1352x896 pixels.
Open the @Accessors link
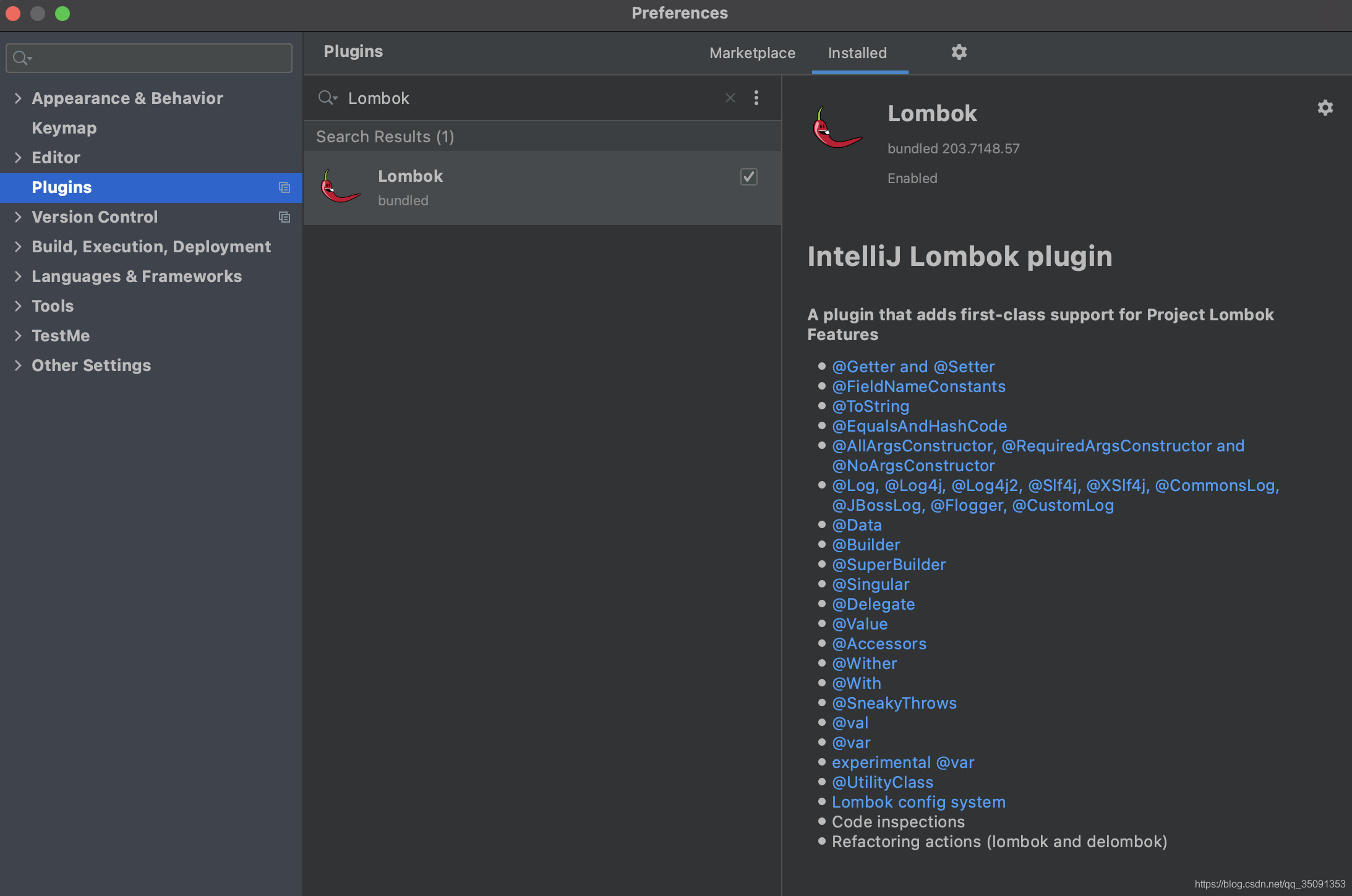pos(879,644)
